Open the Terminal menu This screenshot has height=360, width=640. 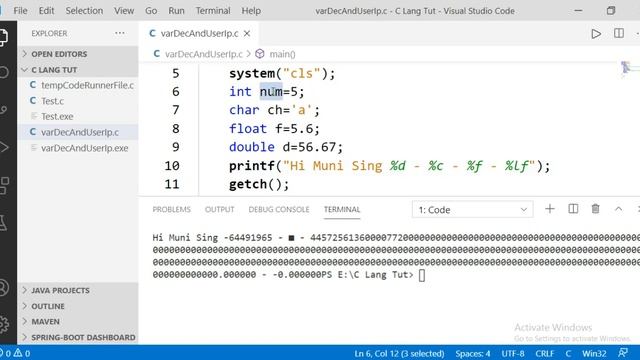click(x=213, y=11)
